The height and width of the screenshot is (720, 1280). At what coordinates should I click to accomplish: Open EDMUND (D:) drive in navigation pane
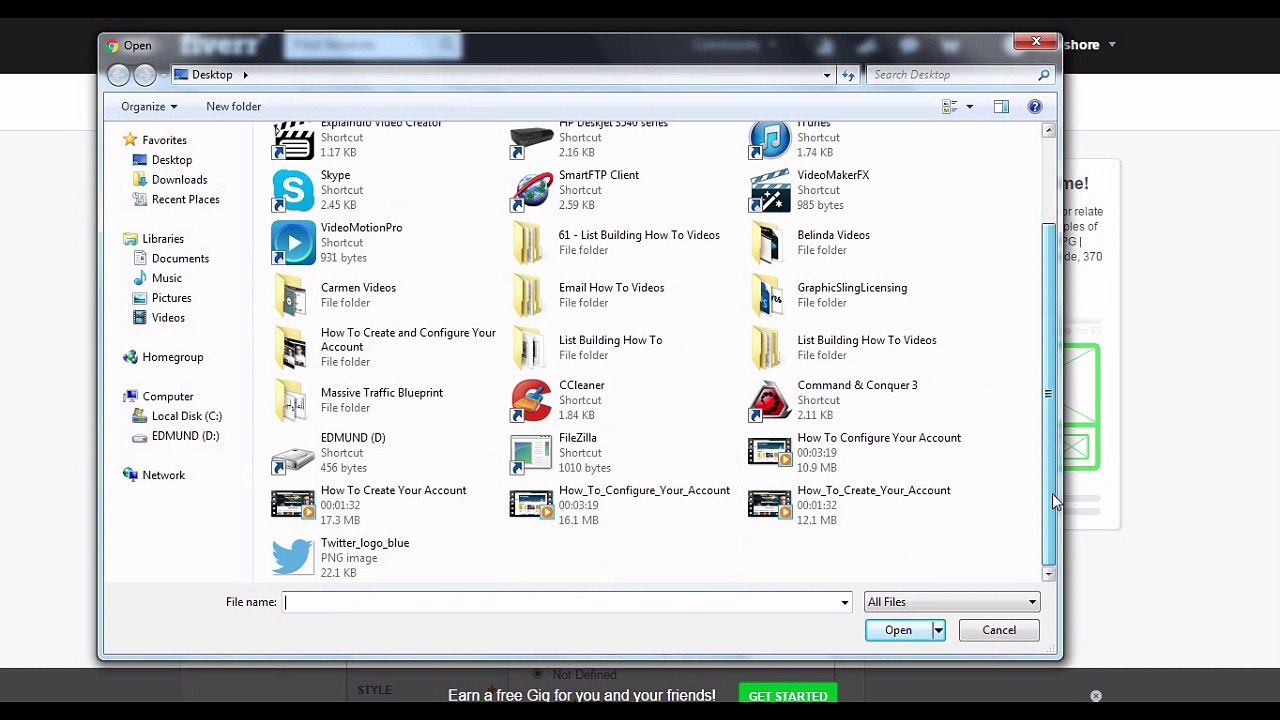[185, 436]
